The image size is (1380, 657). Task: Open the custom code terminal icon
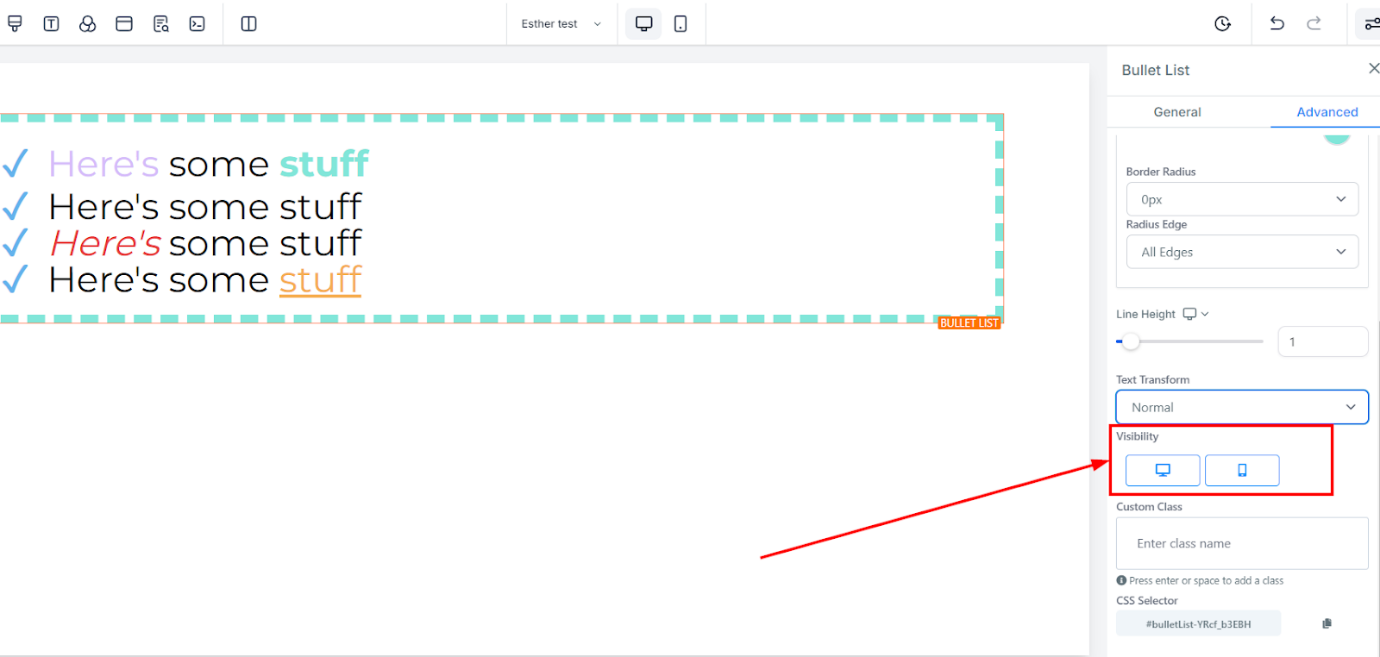(197, 24)
